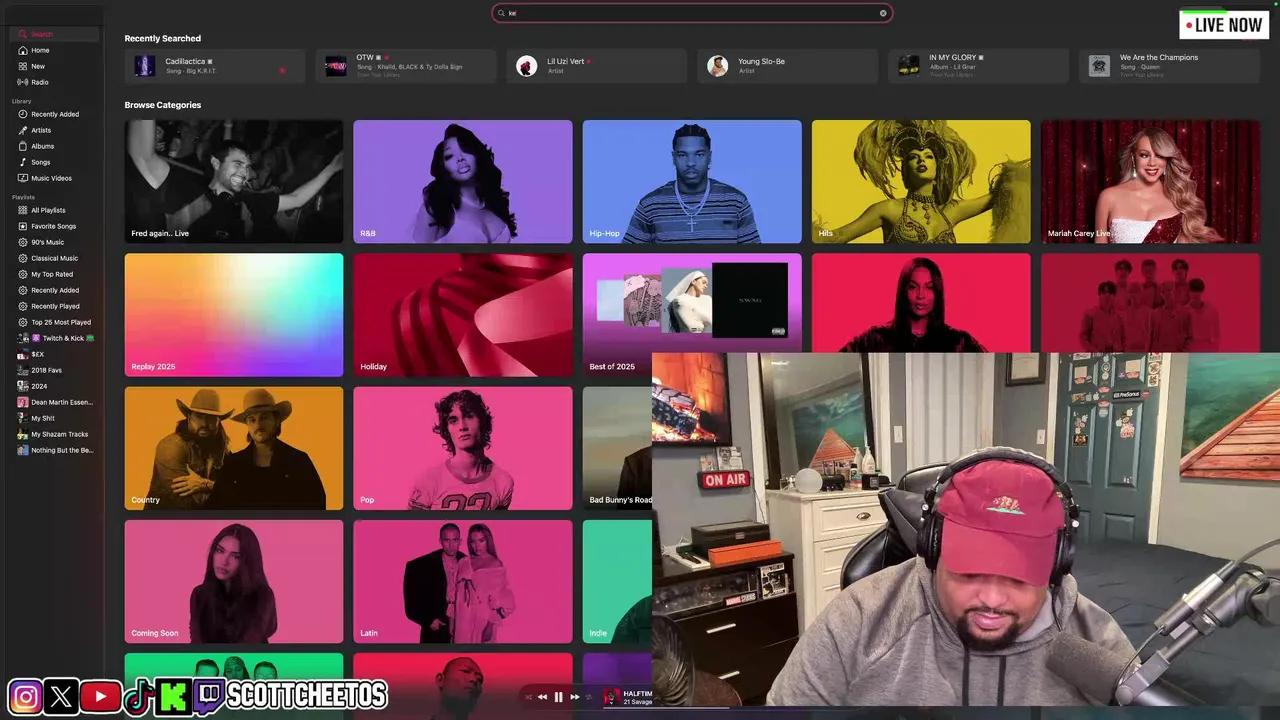This screenshot has height=720, width=1280.
Task: Open the Bad Bunny's Road tile
Action: (x=617, y=448)
